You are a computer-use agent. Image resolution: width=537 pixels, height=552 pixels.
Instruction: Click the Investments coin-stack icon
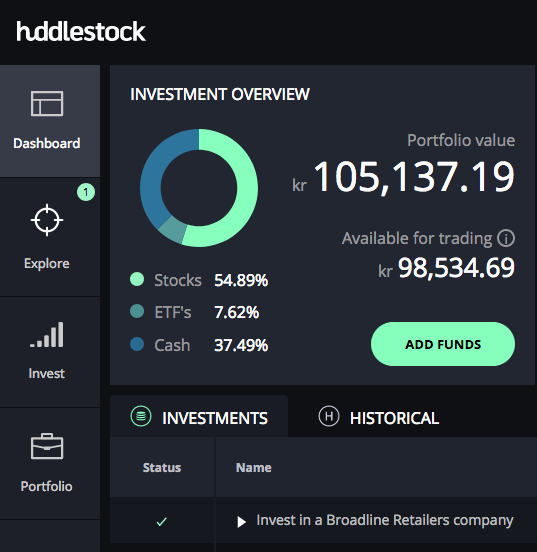coord(141,416)
